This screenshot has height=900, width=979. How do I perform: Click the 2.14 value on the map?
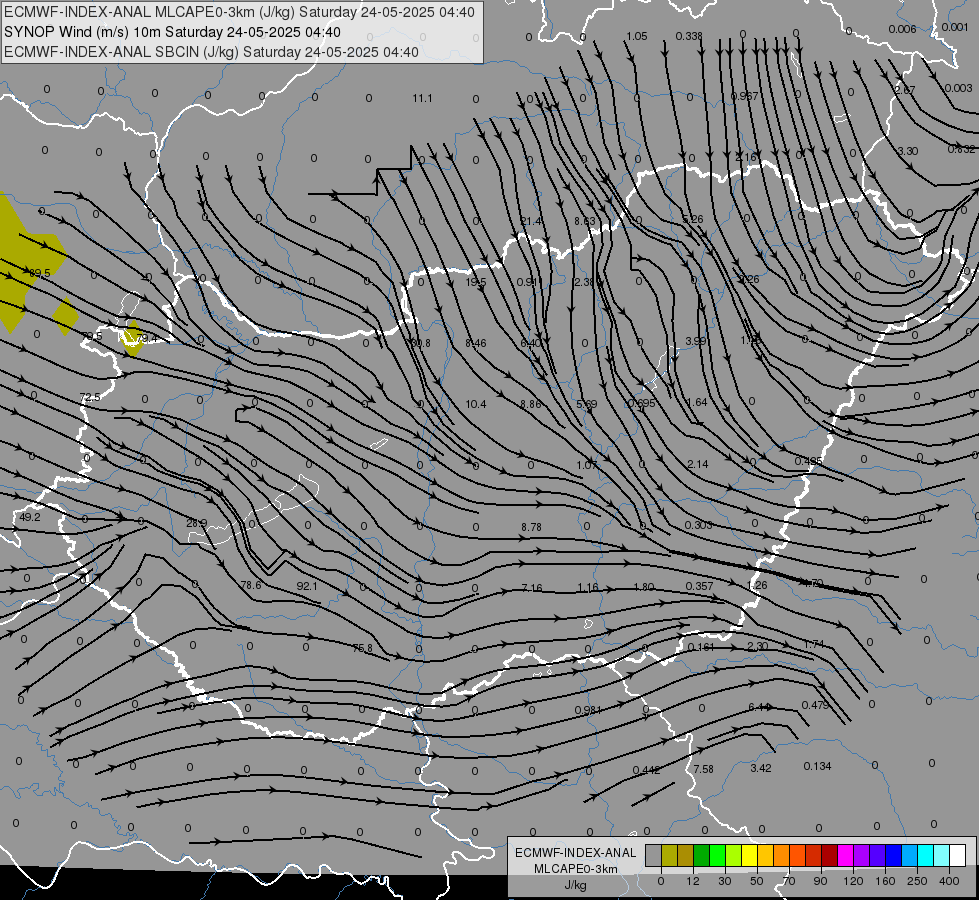697,464
